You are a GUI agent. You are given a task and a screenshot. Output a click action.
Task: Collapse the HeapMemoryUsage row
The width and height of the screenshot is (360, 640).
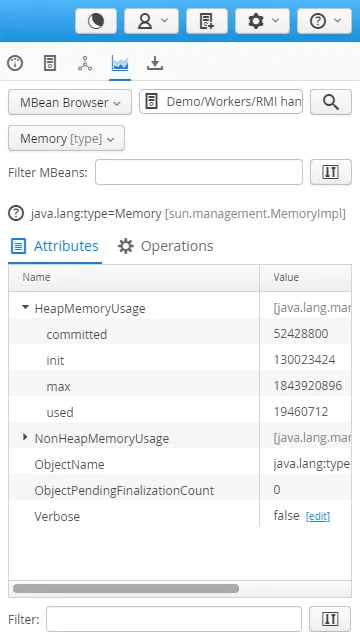pos(25,307)
